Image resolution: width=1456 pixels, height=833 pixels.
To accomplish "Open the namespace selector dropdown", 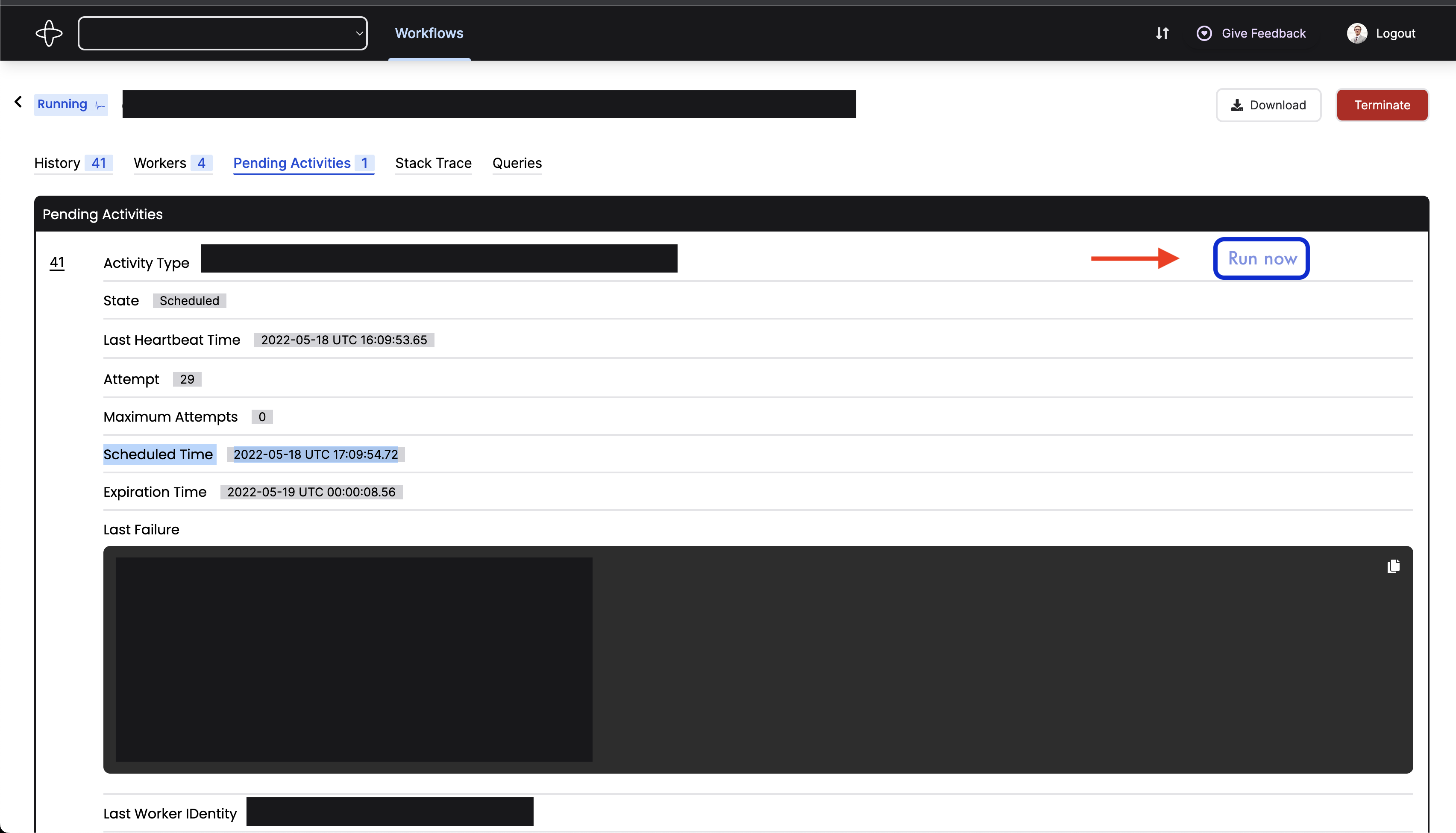I will [223, 32].
